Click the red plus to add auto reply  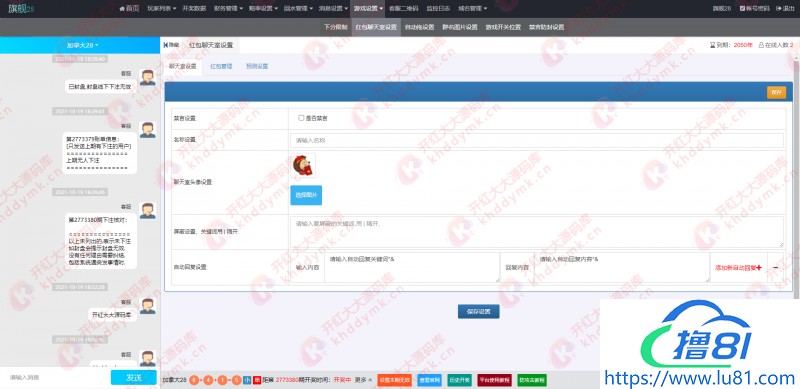759,268
